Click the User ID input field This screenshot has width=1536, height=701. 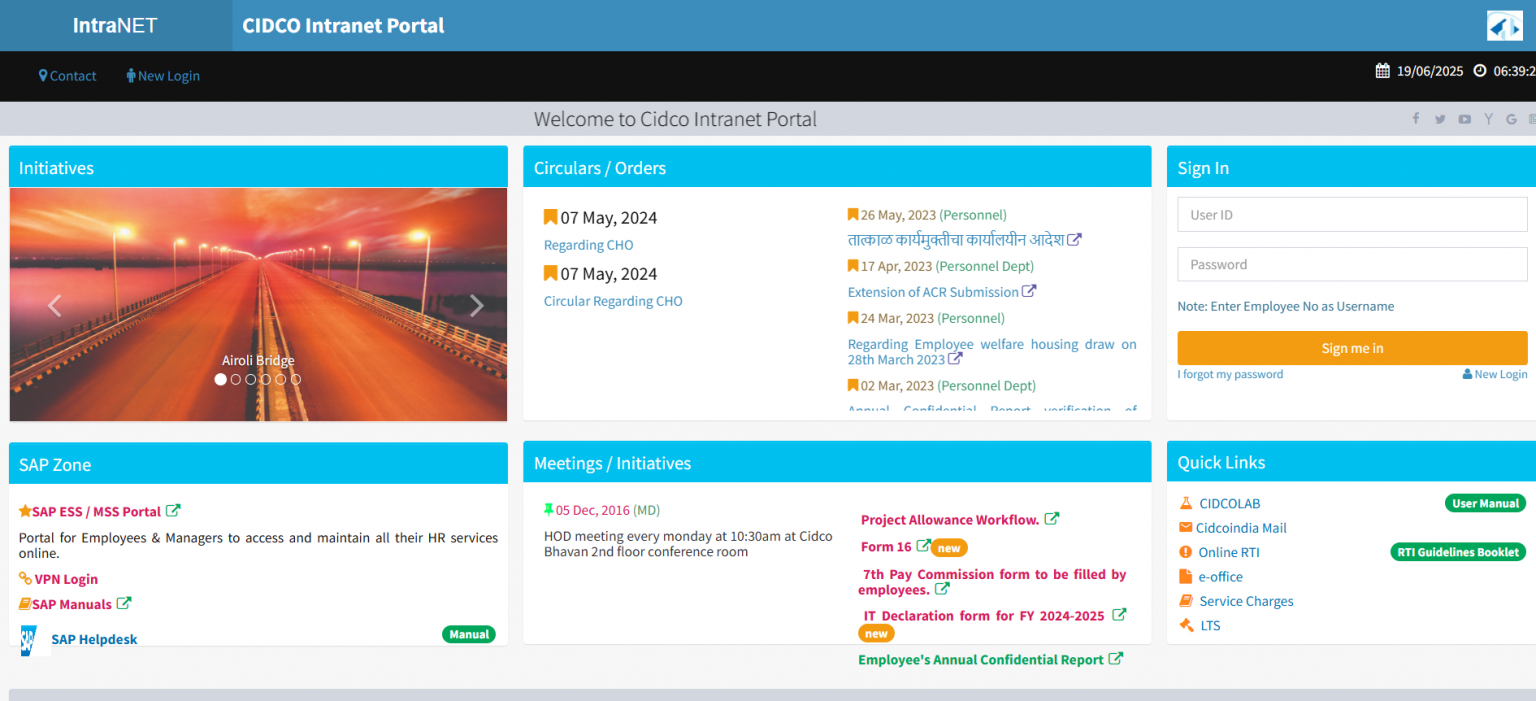click(x=1352, y=214)
